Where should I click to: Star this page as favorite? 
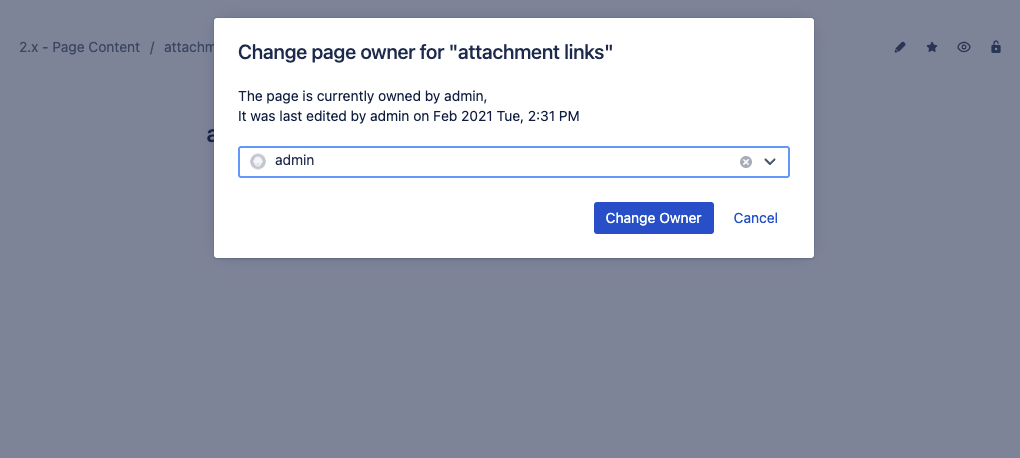pos(932,47)
